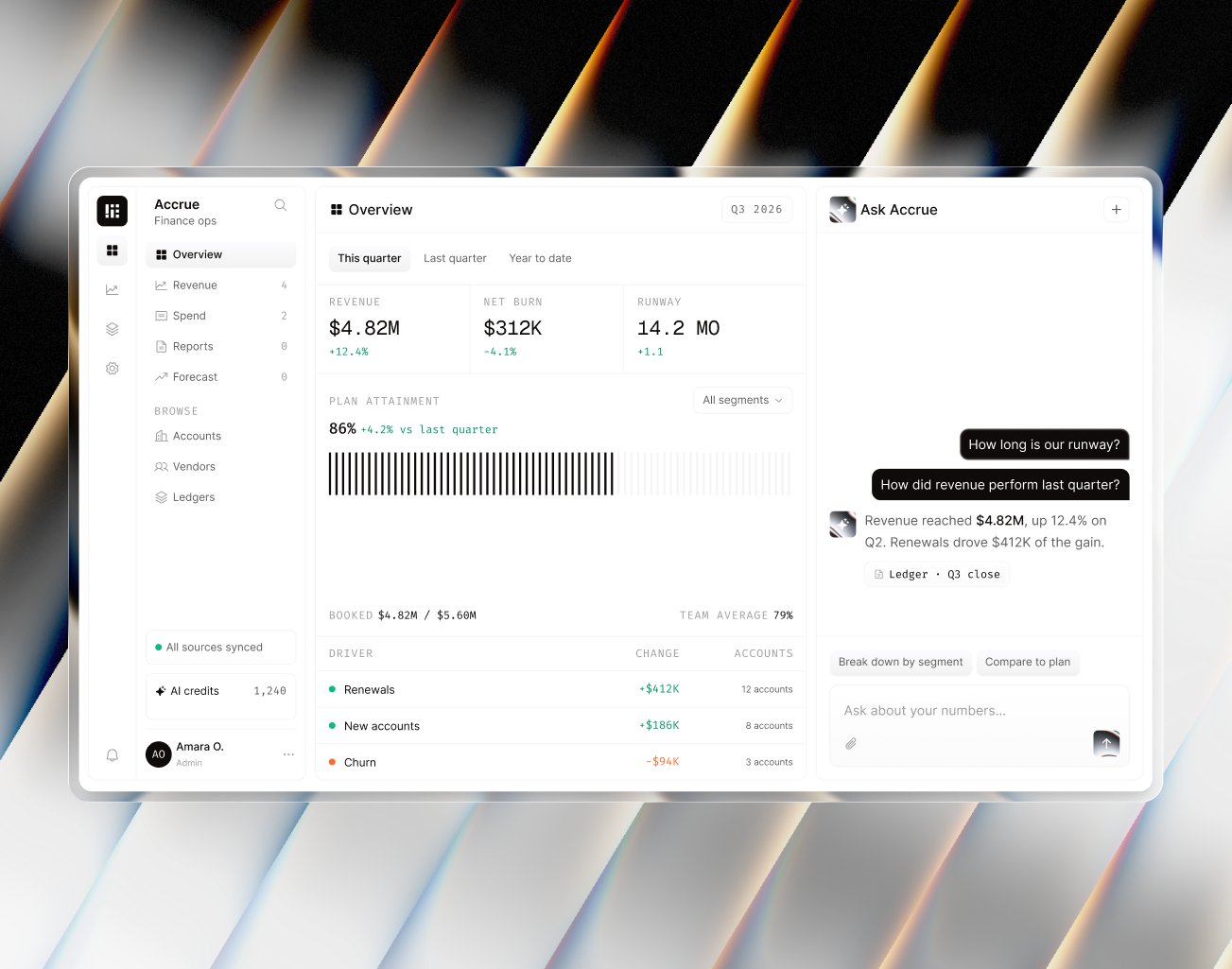
Task: Click the New accounts driver row
Action: (561, 726)
